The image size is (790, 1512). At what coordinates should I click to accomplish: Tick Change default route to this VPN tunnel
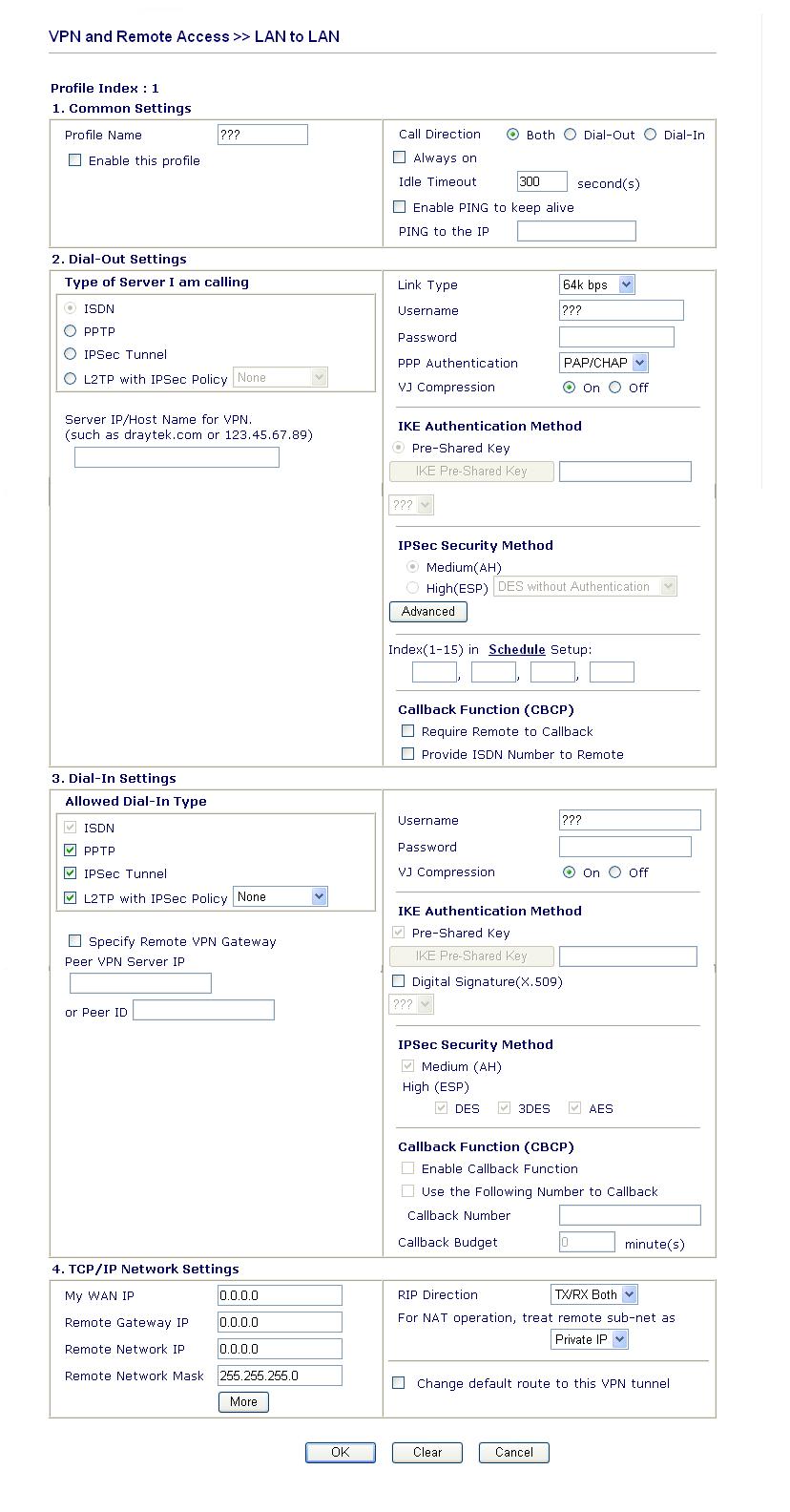(x=399, y=1383)
